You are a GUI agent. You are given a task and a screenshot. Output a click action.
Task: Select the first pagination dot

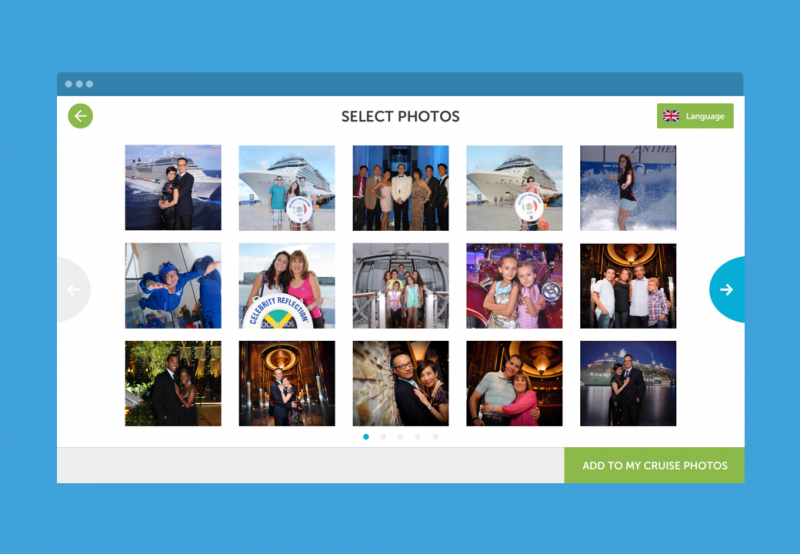coord(366,437)
